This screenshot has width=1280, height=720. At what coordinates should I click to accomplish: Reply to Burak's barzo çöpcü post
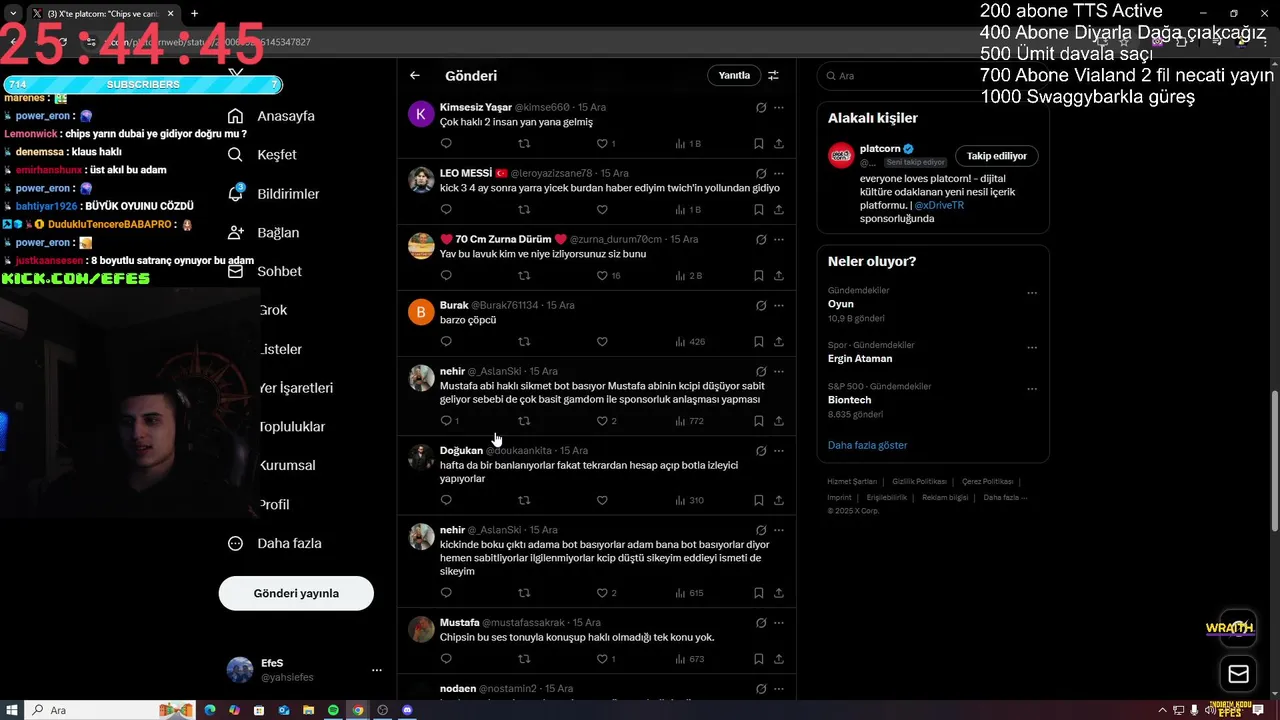(446, 342)
